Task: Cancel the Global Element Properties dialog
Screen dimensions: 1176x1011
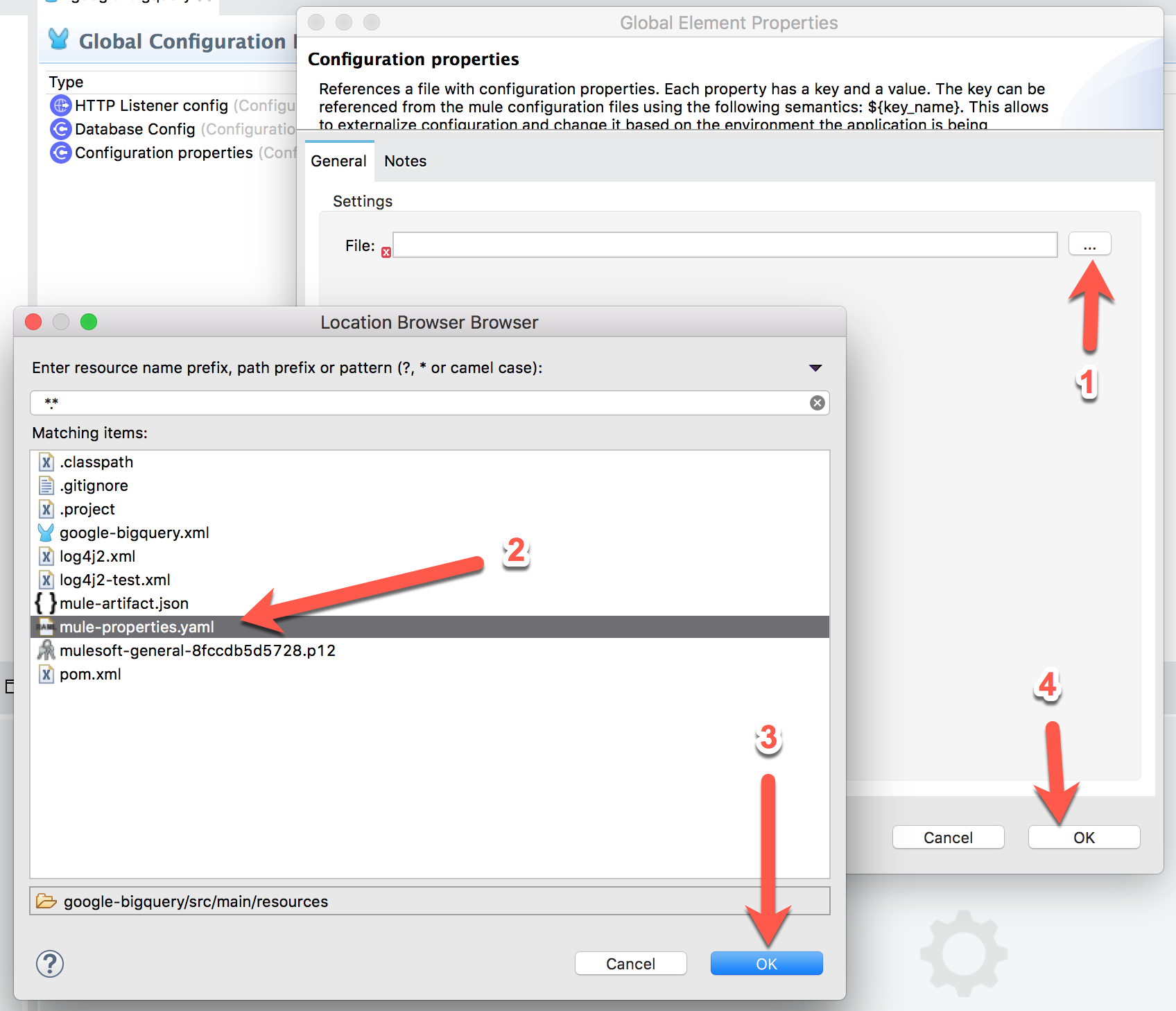Action: 949,837
